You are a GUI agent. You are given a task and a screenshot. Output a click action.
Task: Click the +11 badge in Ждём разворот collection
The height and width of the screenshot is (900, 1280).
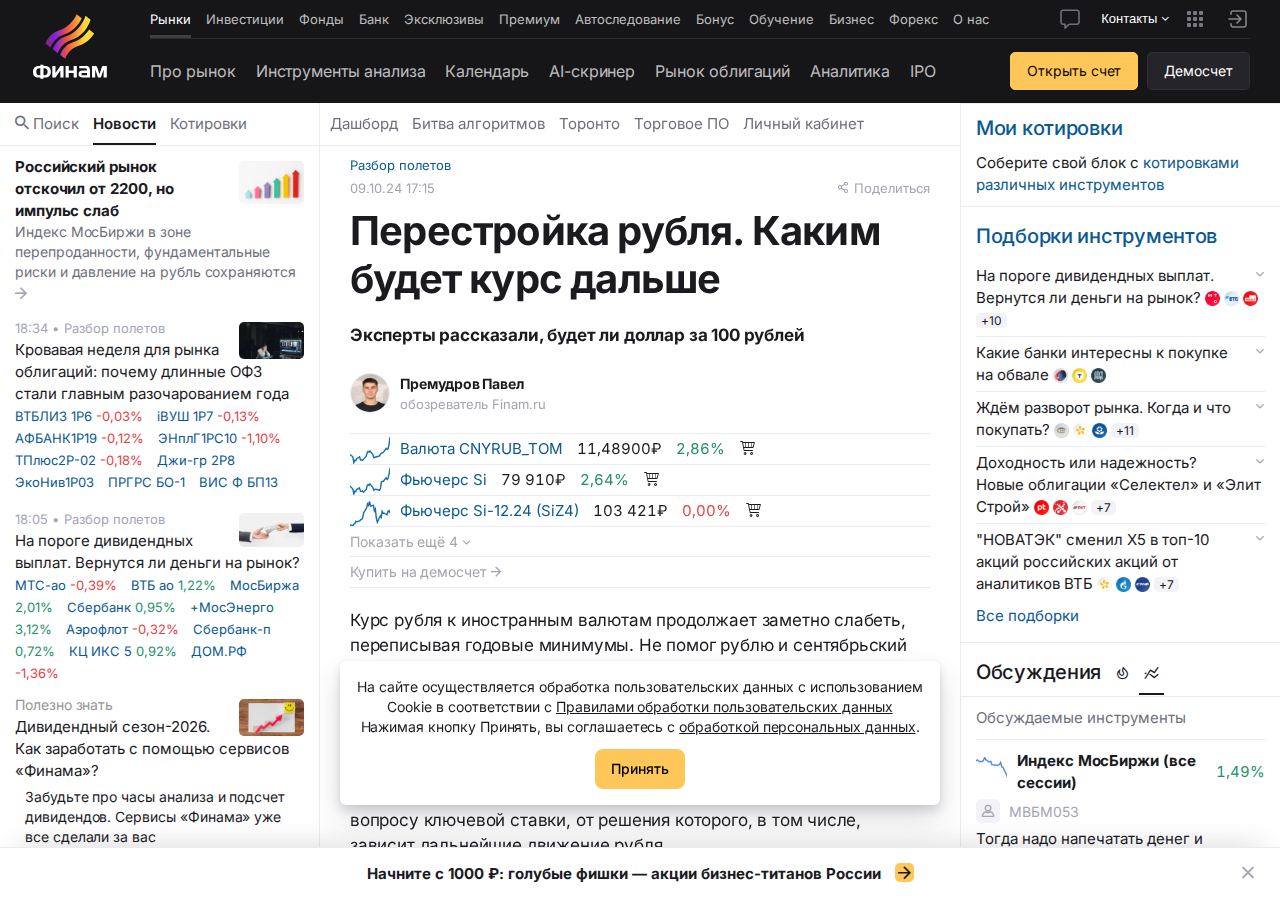[x=1125, y=431]
